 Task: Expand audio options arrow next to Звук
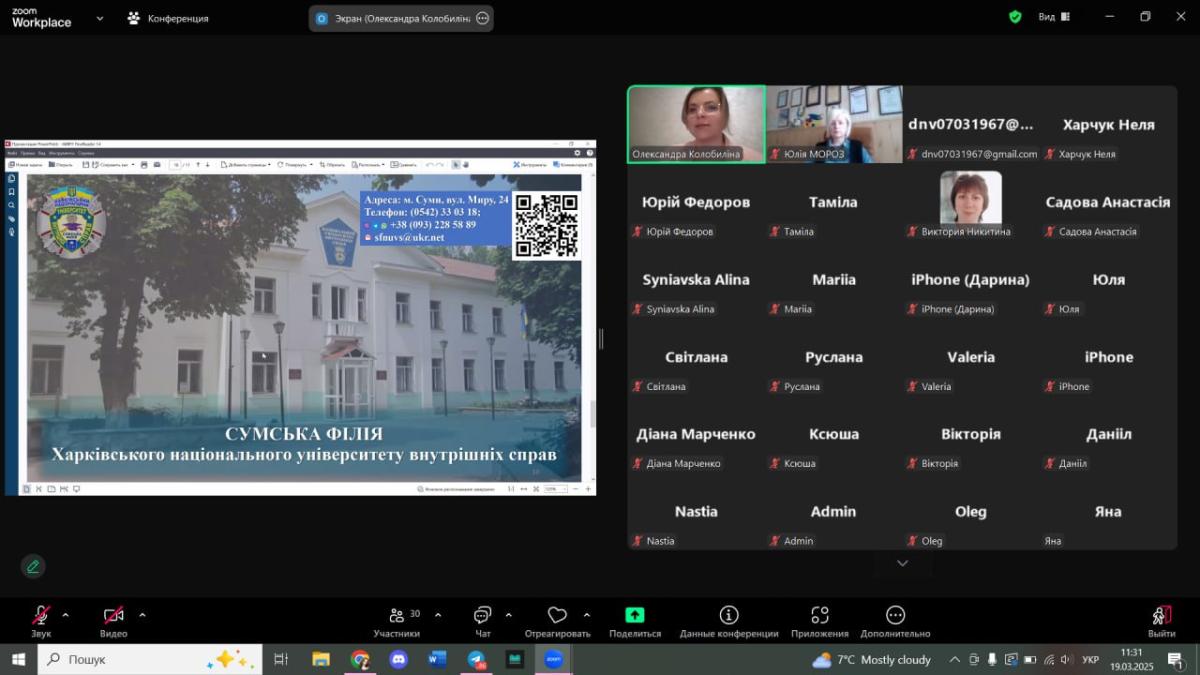(66, 615)
